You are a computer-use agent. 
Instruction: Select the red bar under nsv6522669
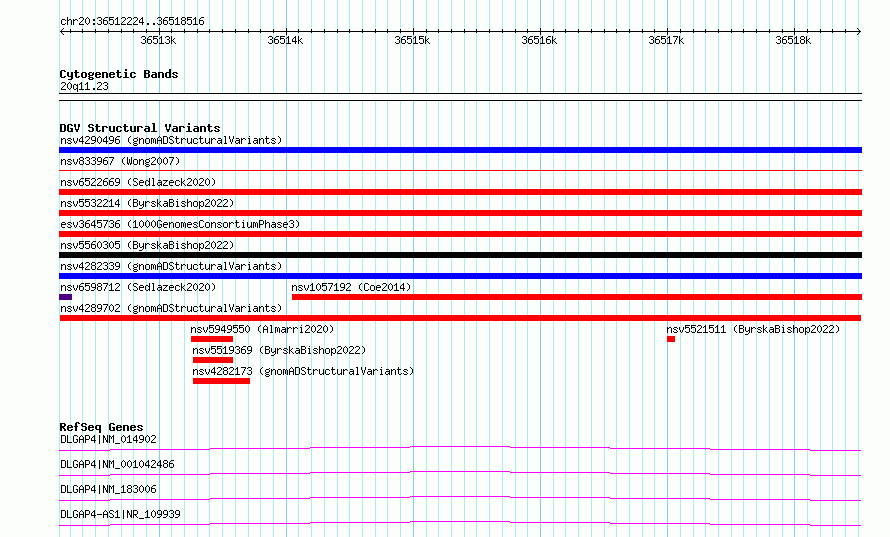(x=460, y=192)
